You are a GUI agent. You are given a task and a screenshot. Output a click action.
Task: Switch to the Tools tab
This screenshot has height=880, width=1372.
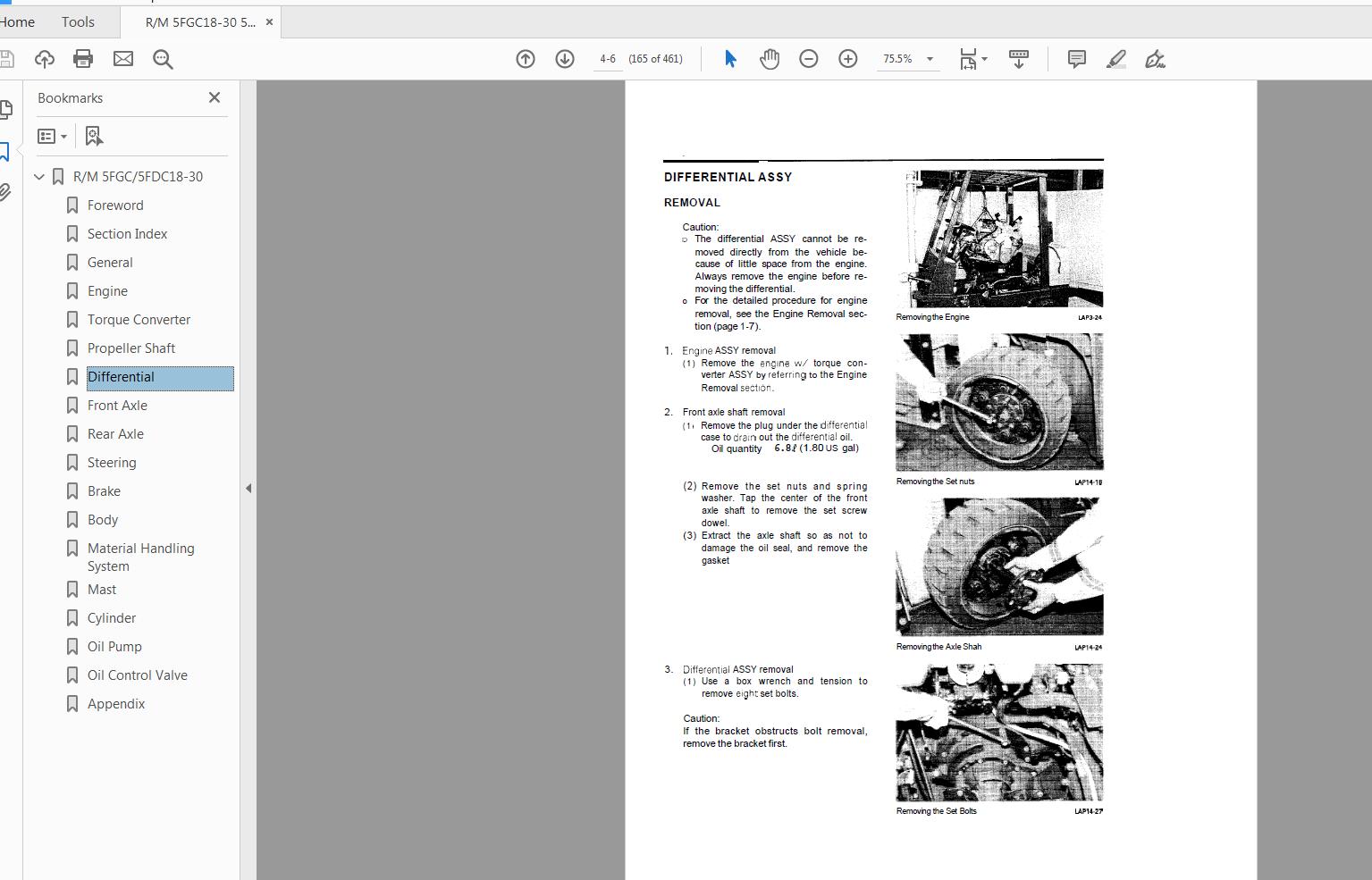coord(77,21)
